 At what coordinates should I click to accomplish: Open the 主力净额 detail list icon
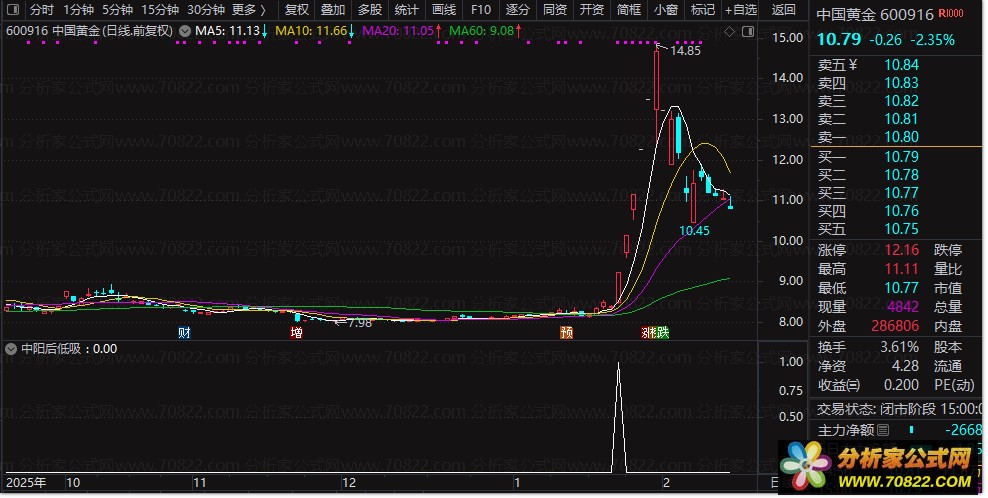[x=883, y=430]
